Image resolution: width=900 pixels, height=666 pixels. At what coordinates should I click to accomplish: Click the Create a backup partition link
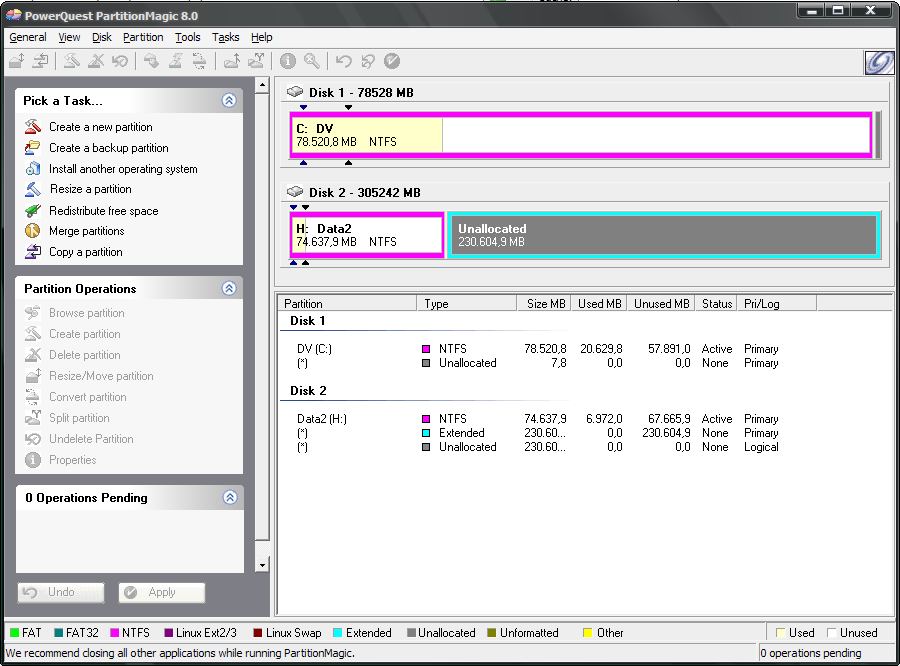(109, 148)
